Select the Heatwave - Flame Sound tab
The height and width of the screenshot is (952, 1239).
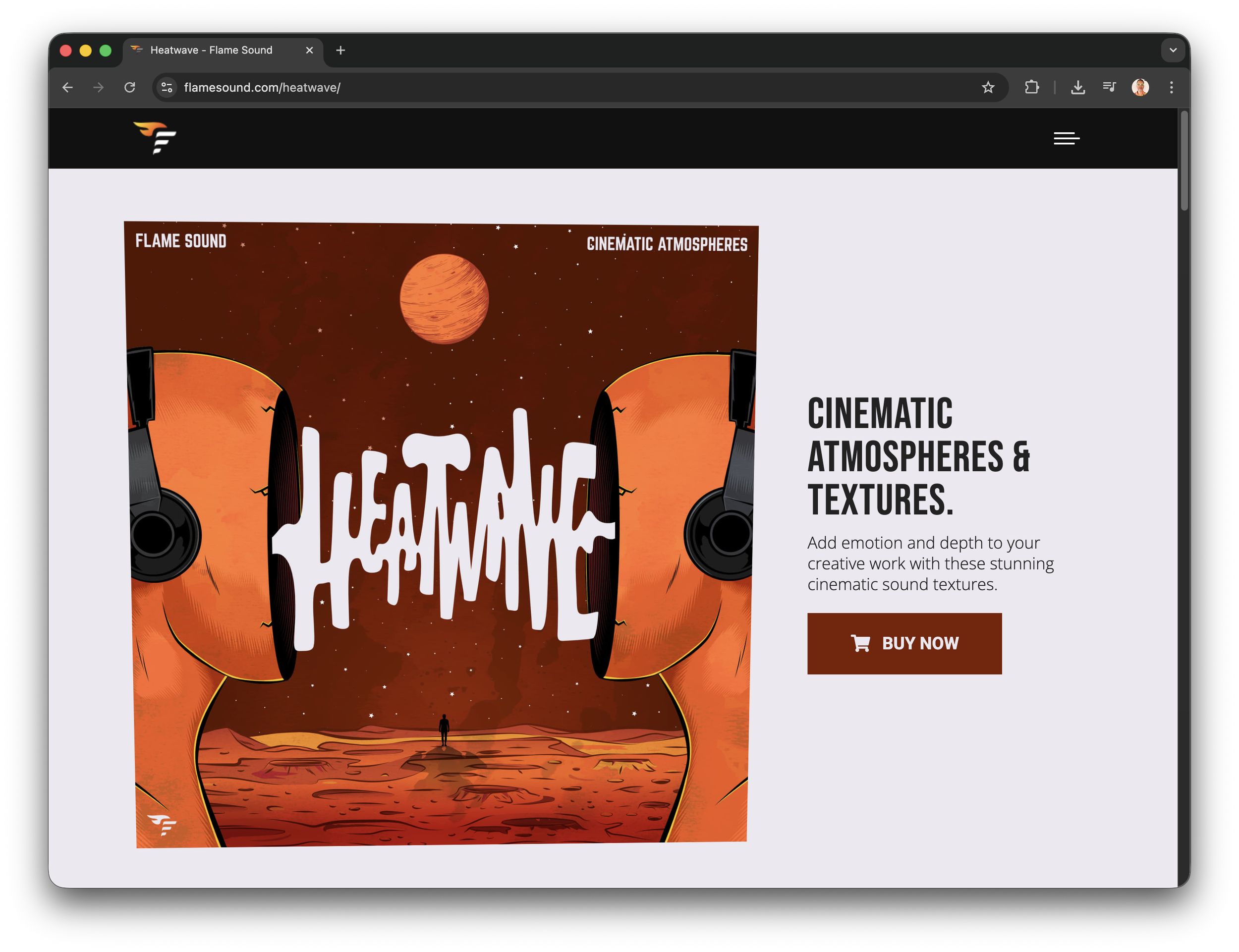(x=211, y=50)
